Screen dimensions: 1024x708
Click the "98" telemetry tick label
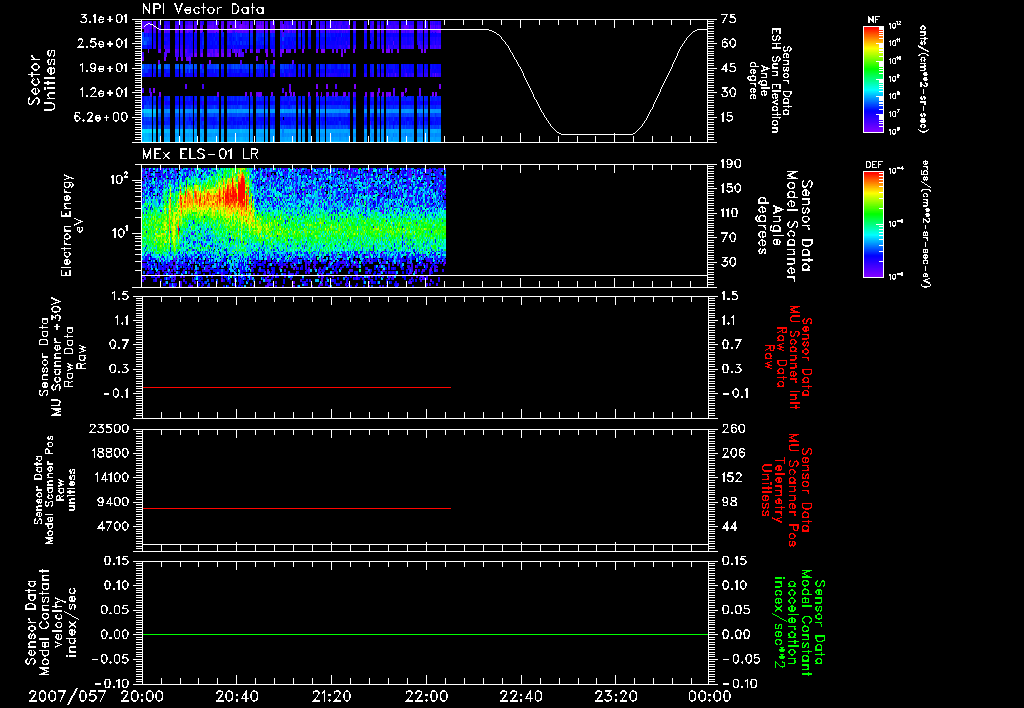[729, 502]
